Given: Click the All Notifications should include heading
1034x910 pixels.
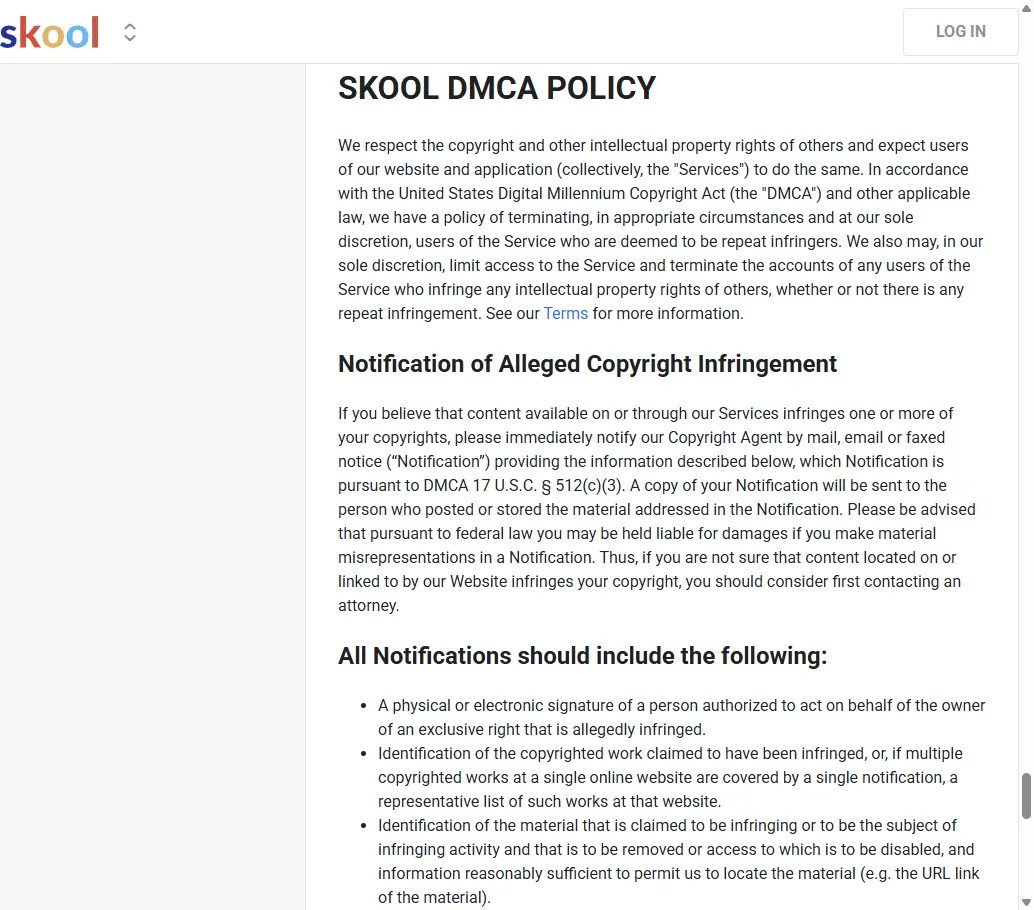Looking at the screenshot, I should (x=582, y=655).
